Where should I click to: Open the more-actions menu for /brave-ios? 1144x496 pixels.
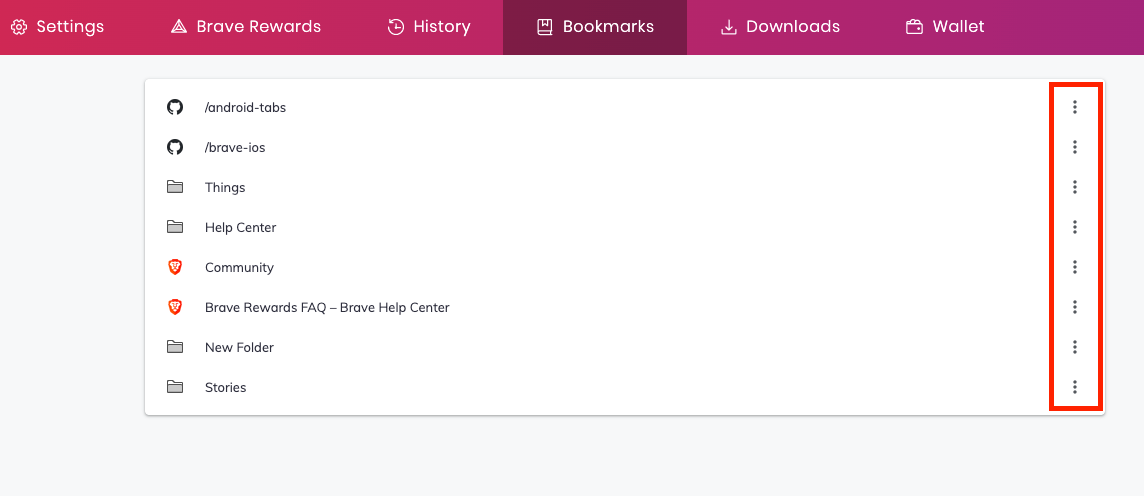click(x=1075, y=147)
